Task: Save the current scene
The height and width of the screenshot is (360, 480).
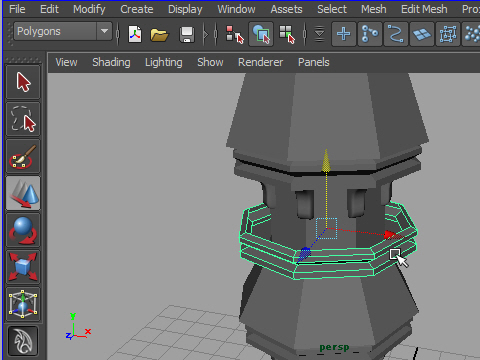Action: tap(187, 34)
